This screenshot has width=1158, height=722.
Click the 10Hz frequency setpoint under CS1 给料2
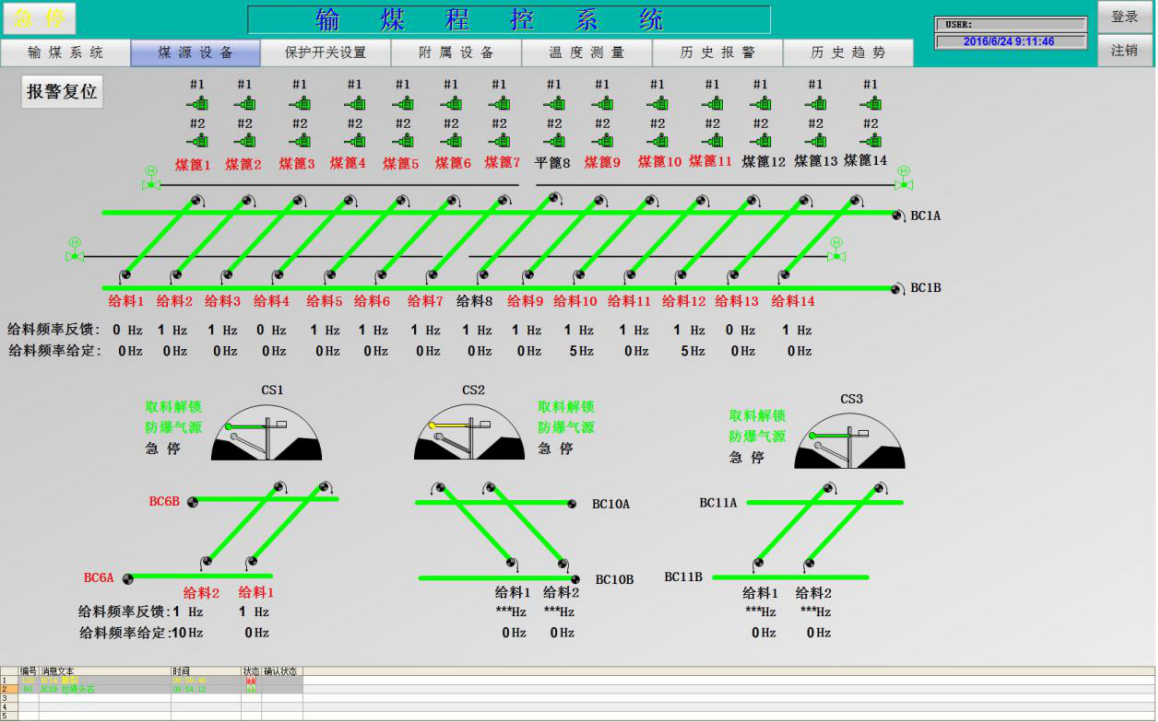tap(186, 633)
